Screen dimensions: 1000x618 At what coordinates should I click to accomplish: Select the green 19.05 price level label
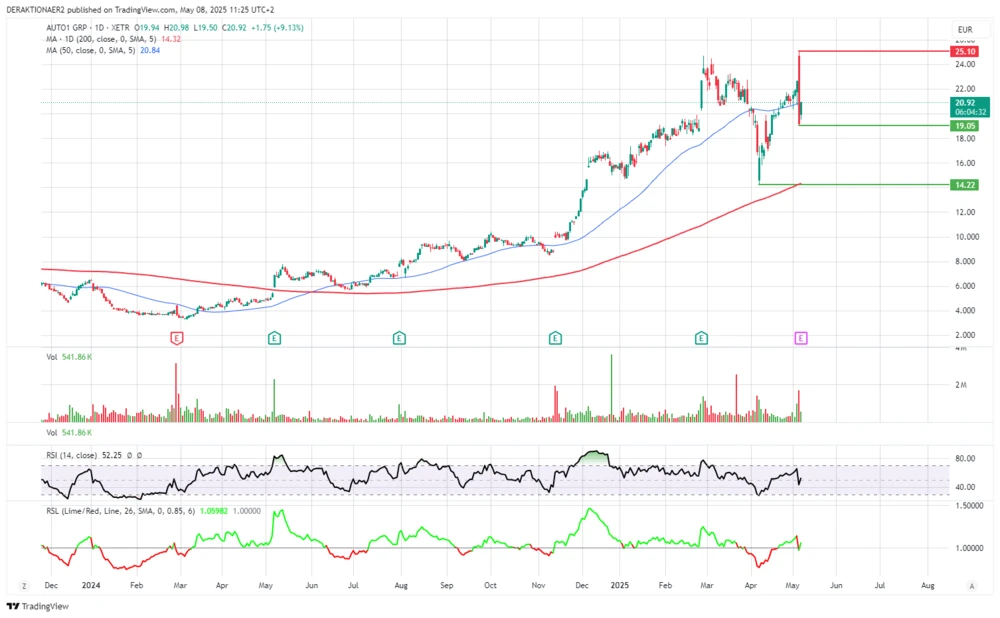point(965,126)
